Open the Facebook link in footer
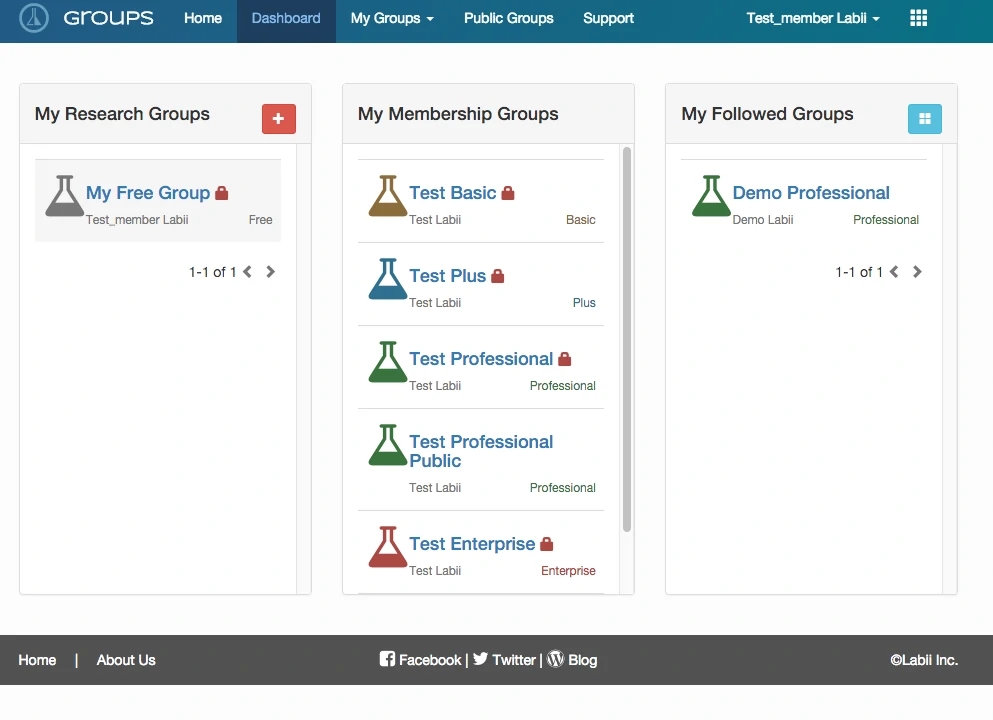This screenshot has width=993, height=720. [421, 660]
